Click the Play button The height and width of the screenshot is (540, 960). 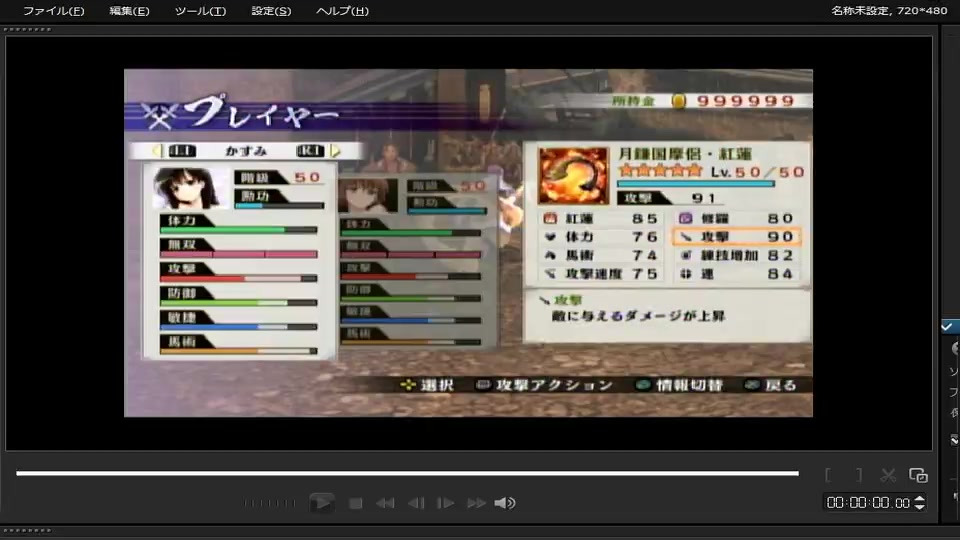coord(321,503)
